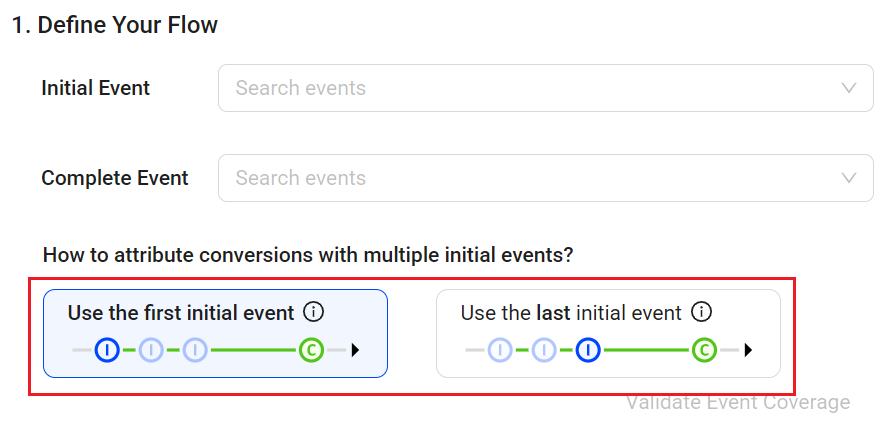The image size is (892, 423).
Task: Click green C marker in first-event diagram
Action: pos(311,350)
